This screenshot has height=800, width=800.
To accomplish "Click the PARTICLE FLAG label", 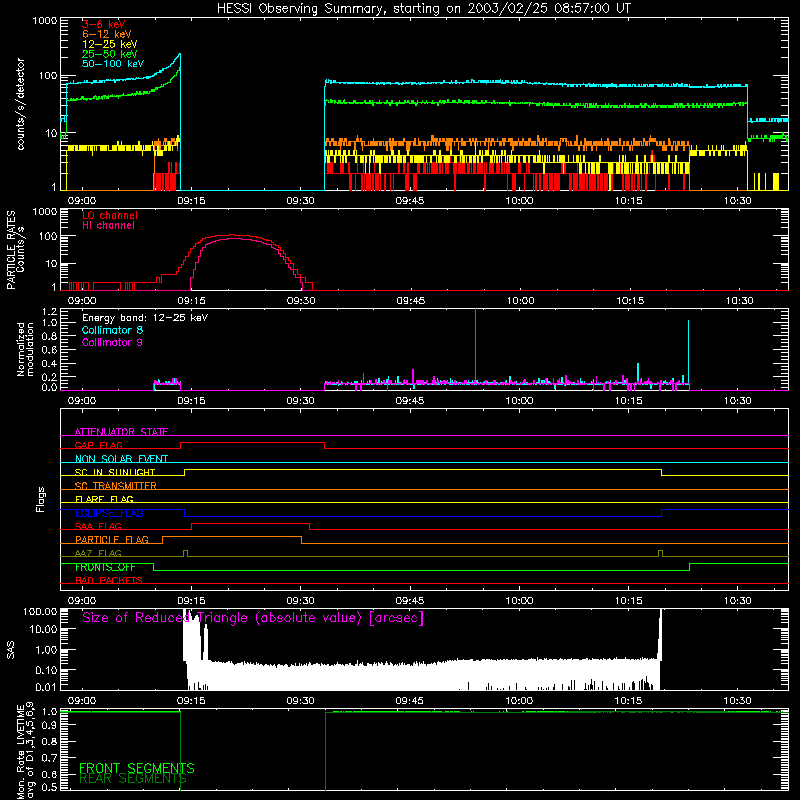I will point(112,539).
